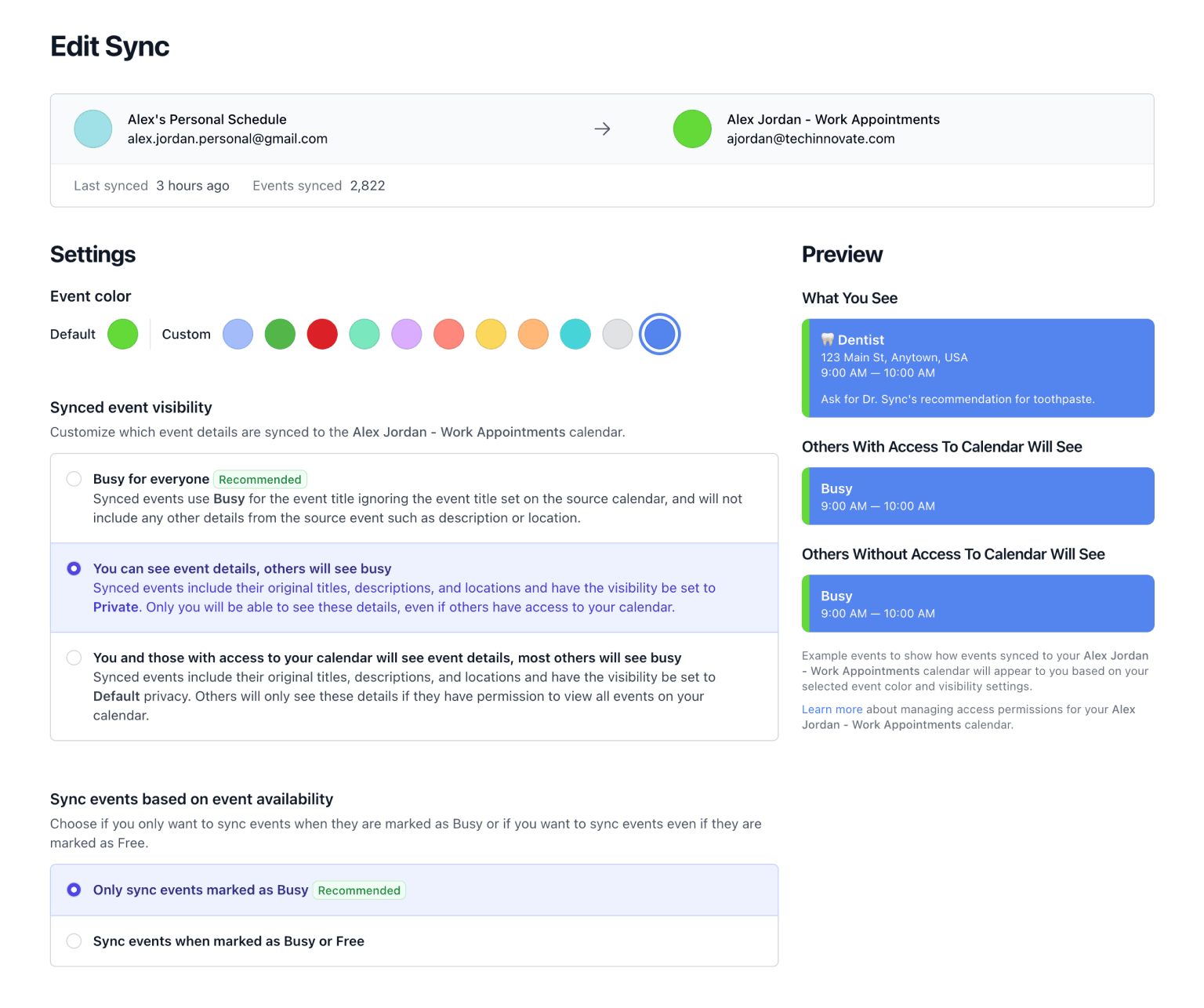Select the red custom event color
The height and width of the screenshot is (1008, 1204).
coord(322,333)
